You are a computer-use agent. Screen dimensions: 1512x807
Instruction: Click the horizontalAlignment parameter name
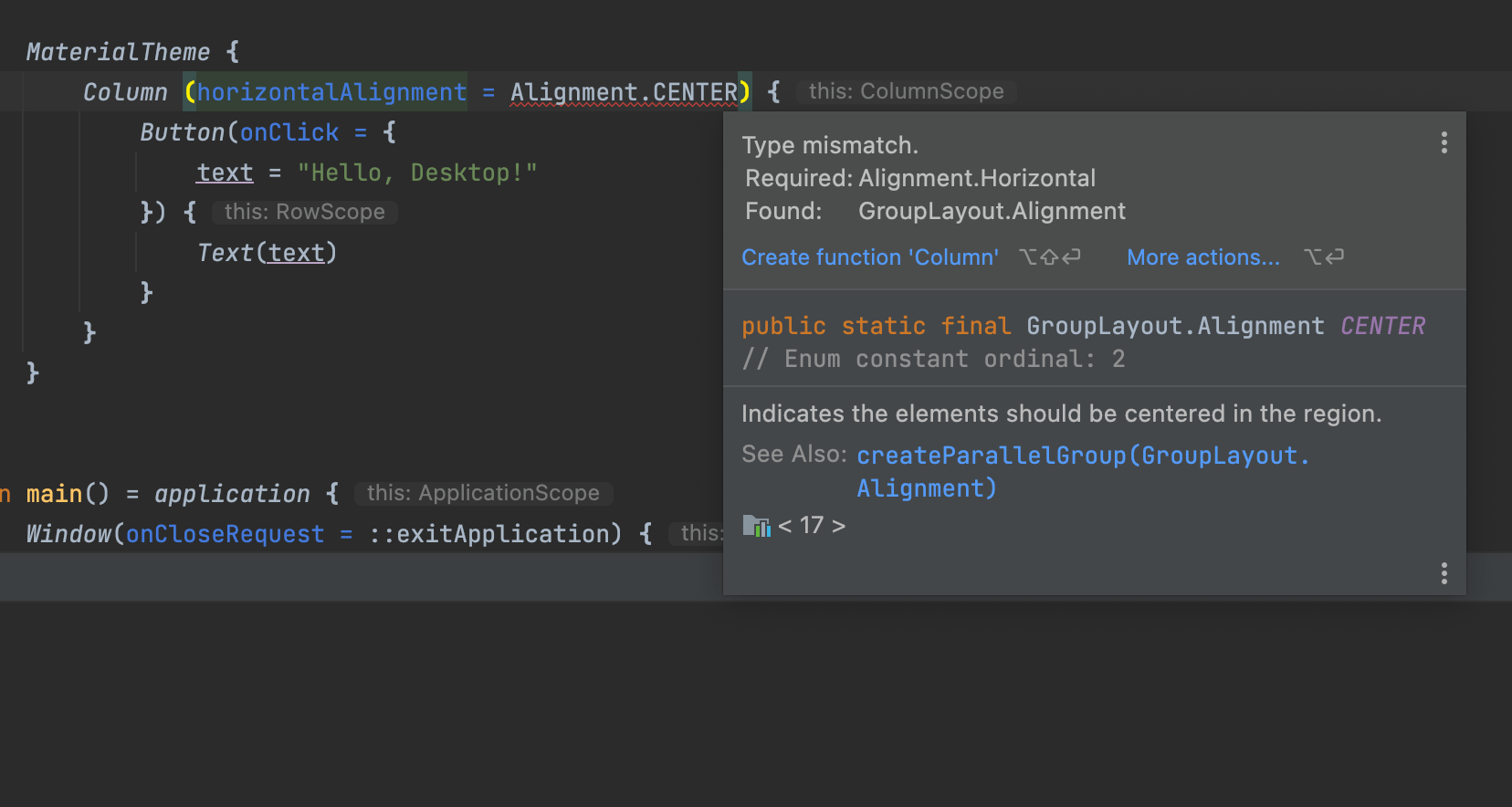click(331, 92)
